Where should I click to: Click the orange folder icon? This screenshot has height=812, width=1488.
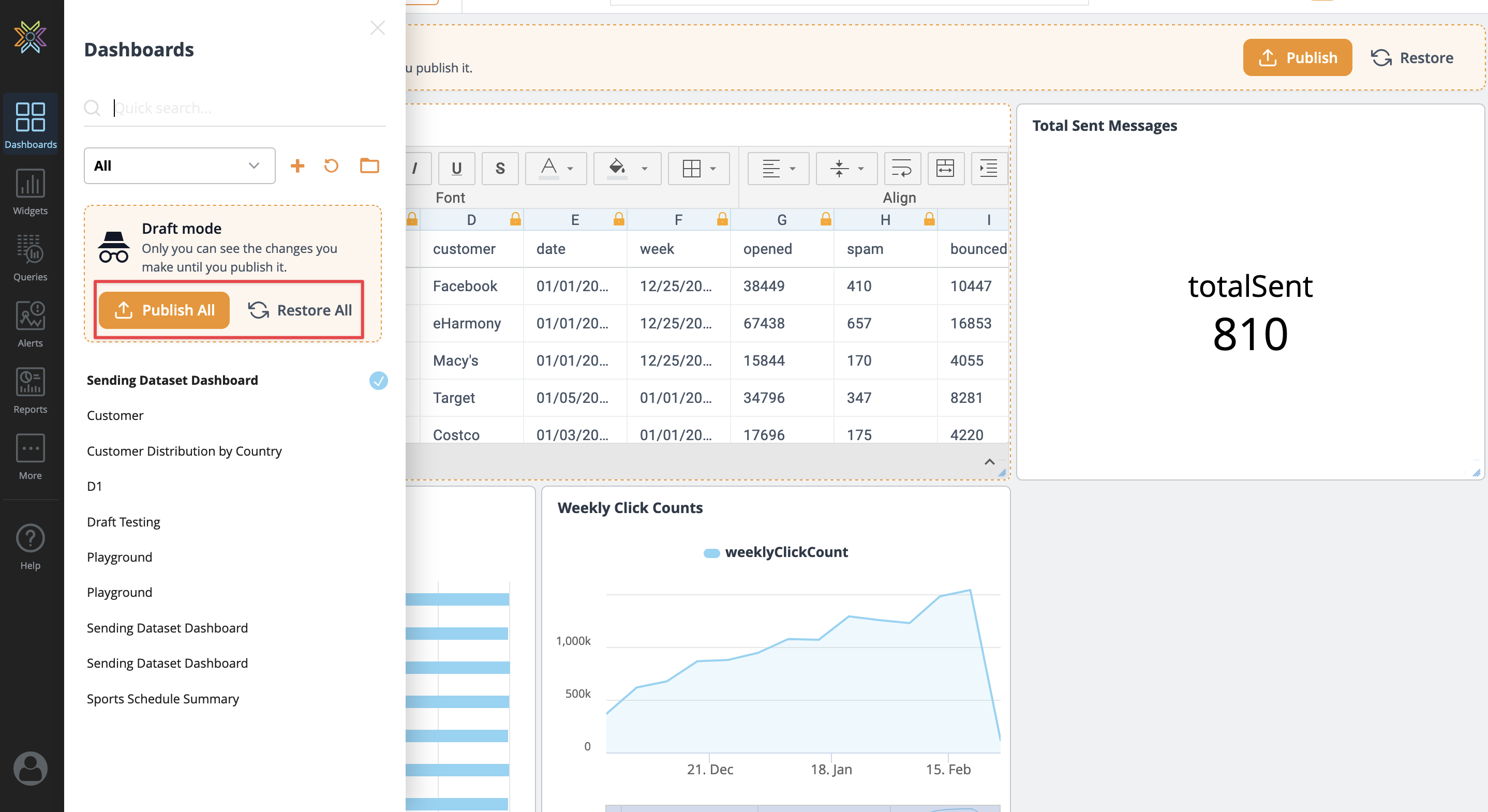(x=369, y=166)
